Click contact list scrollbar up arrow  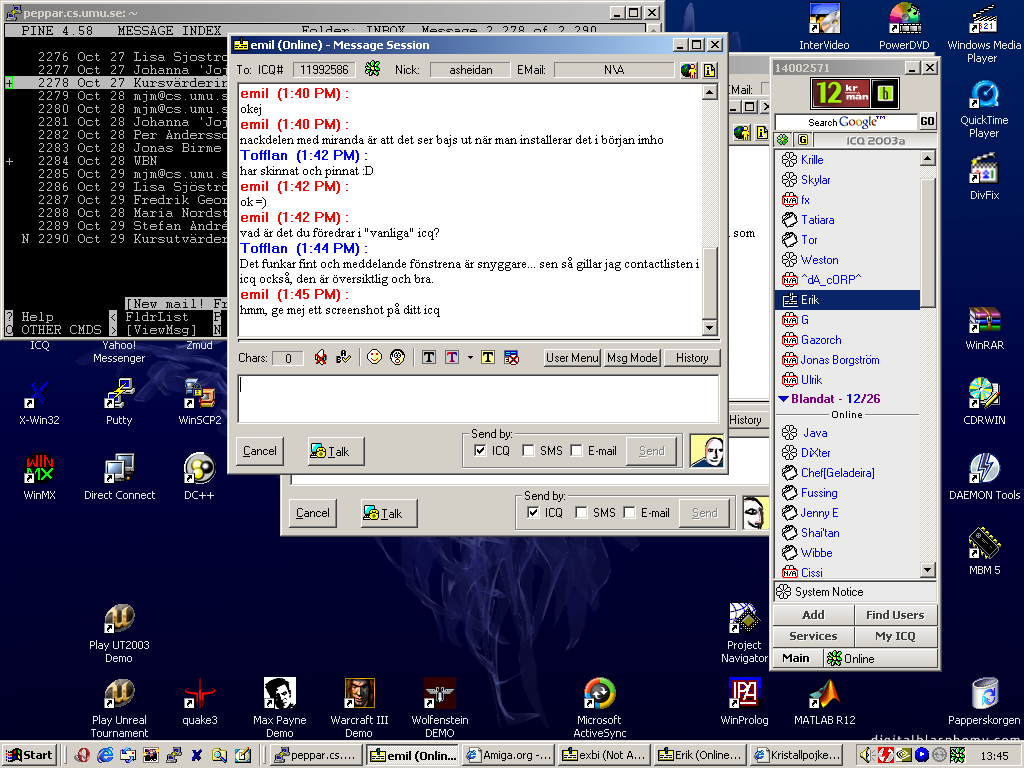pyautogui.click(x=927, y=158)
